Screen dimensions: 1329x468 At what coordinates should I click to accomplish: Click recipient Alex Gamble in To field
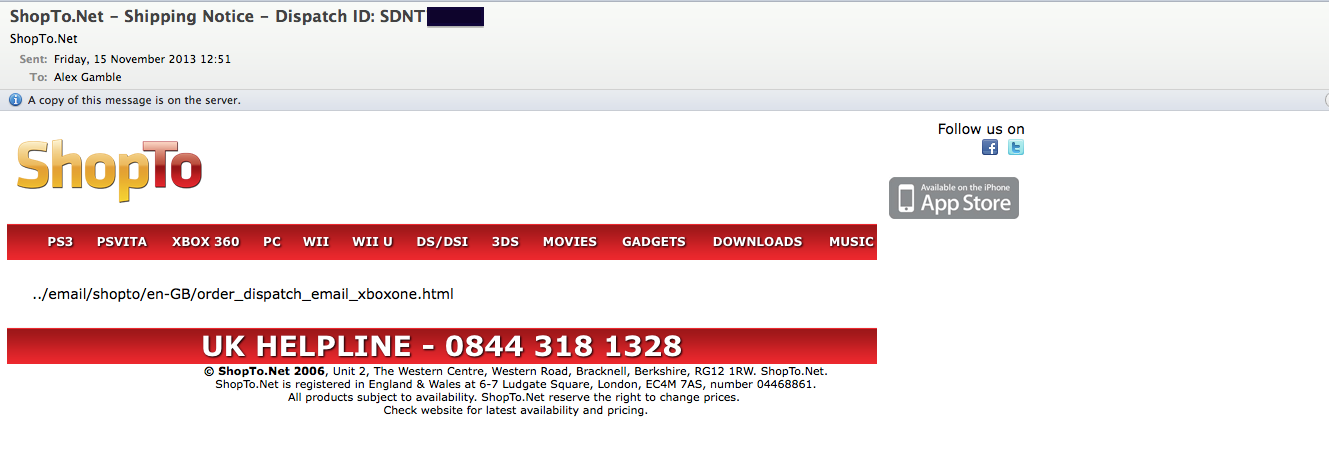88,77
